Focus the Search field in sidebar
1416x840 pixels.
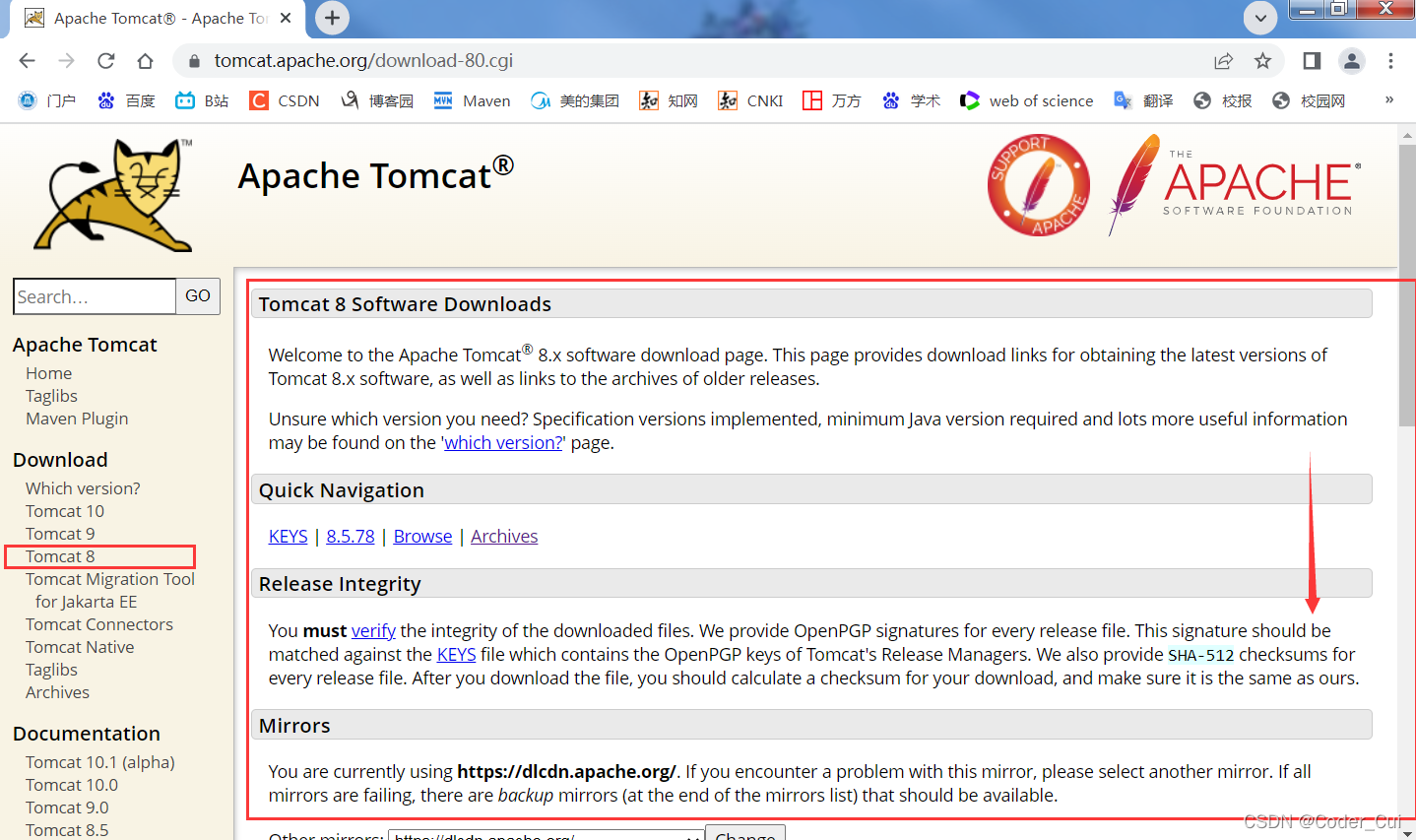[95, 296]
